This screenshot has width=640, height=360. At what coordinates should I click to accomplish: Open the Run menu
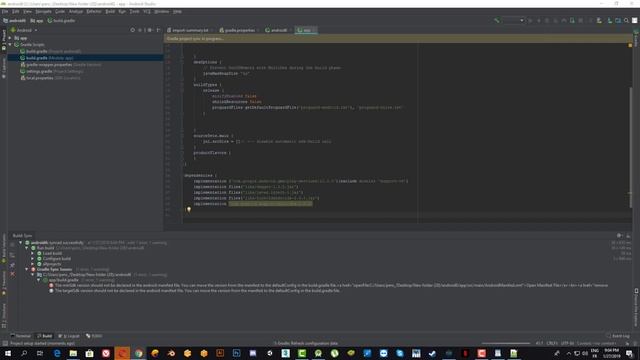[x=122, y=11]
